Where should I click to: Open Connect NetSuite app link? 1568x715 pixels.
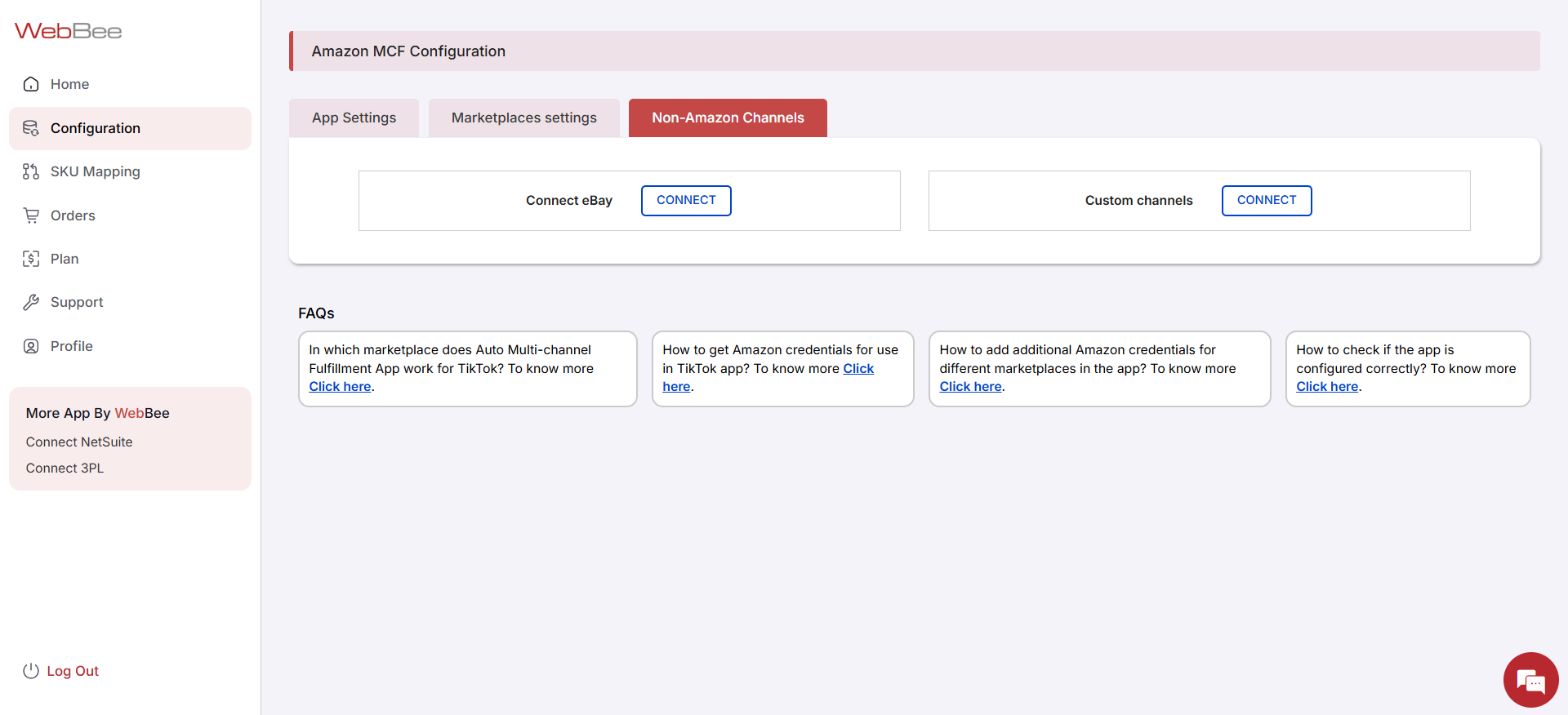click(x=79, y=442)
